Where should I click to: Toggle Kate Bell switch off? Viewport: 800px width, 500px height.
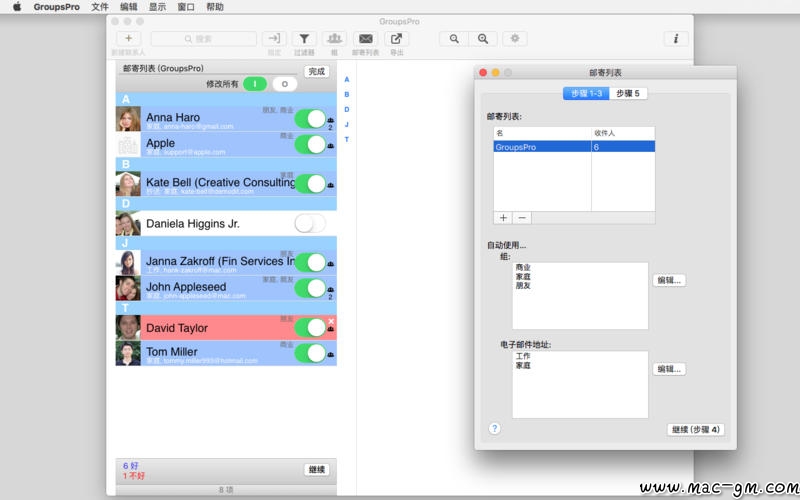pos(310,184)
